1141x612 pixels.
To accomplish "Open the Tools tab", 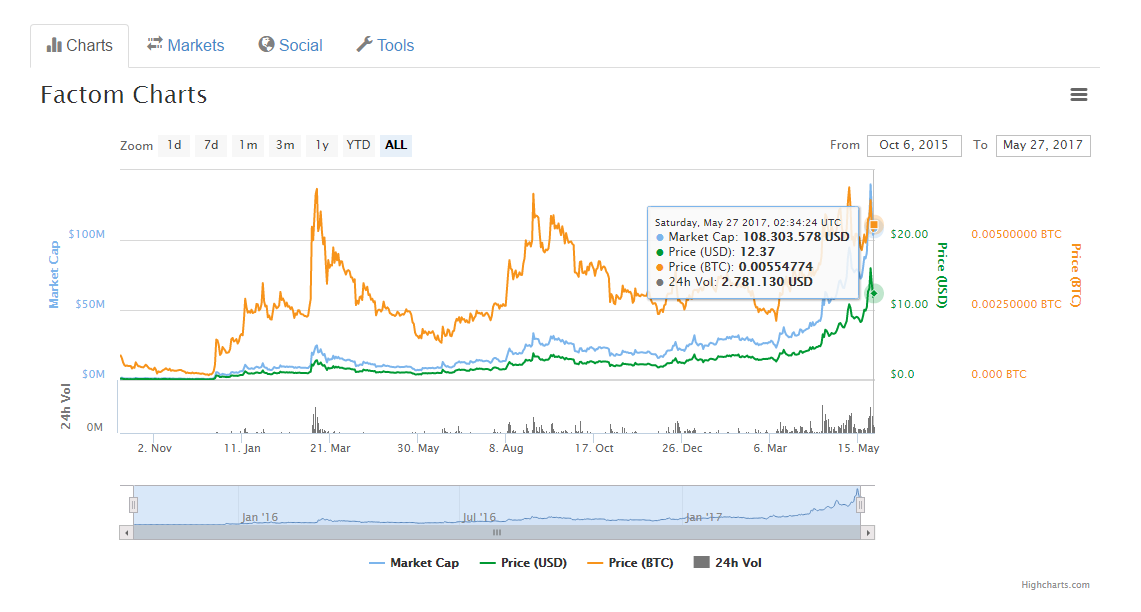I will pos(385,45).
